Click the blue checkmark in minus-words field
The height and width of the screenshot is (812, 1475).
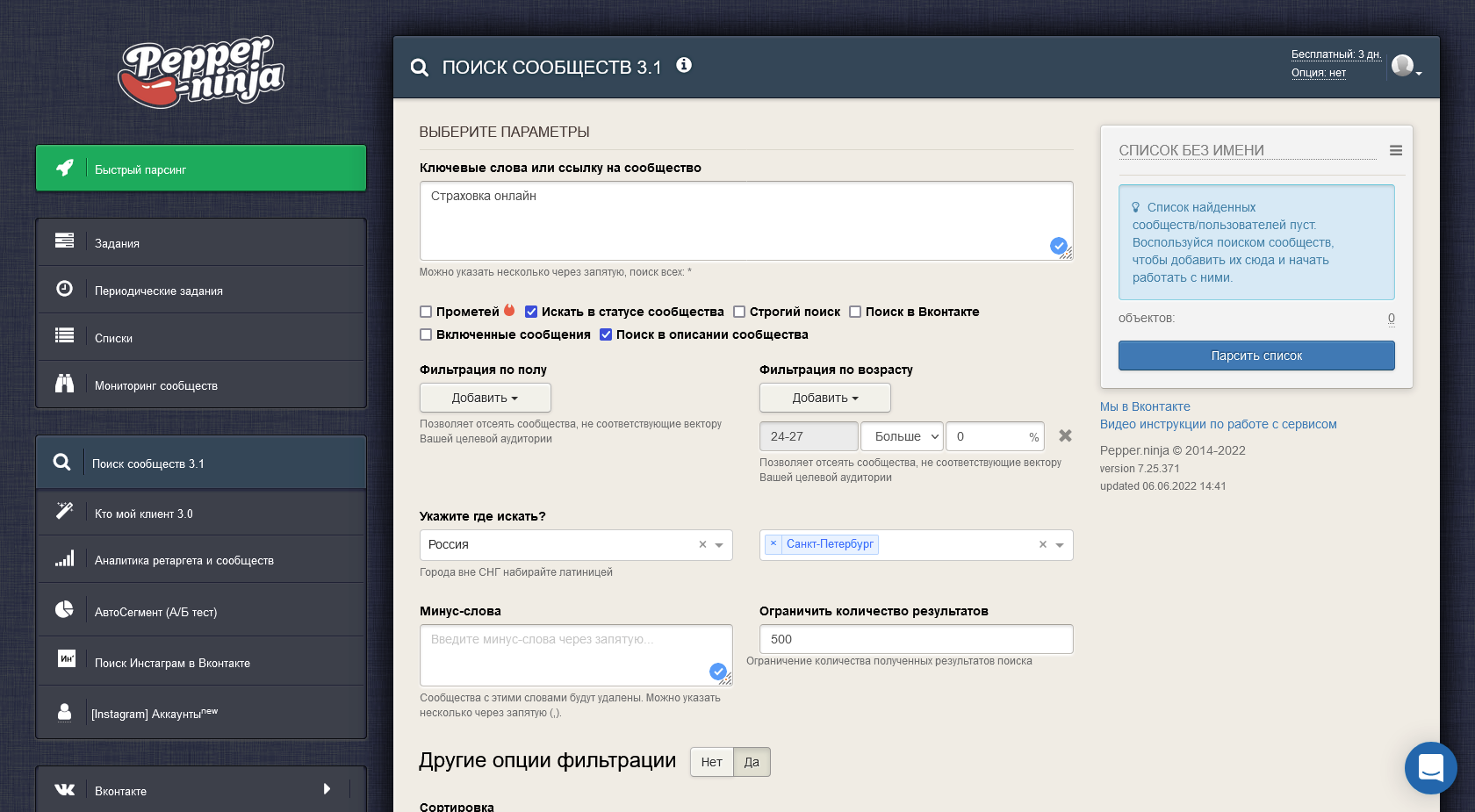pyautogui.click(x=718, y=672)
